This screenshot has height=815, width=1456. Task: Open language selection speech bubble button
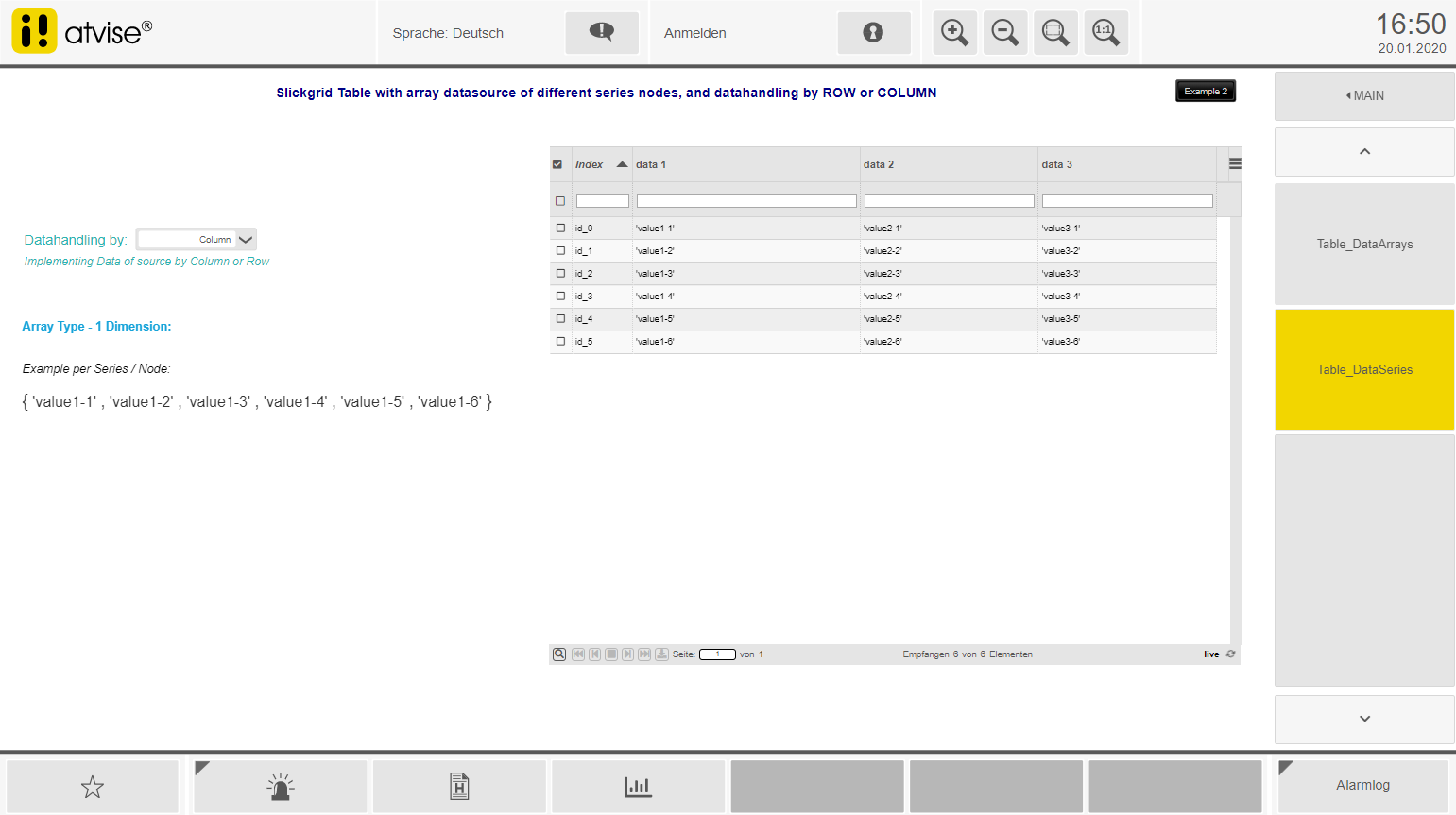[602, 33]
